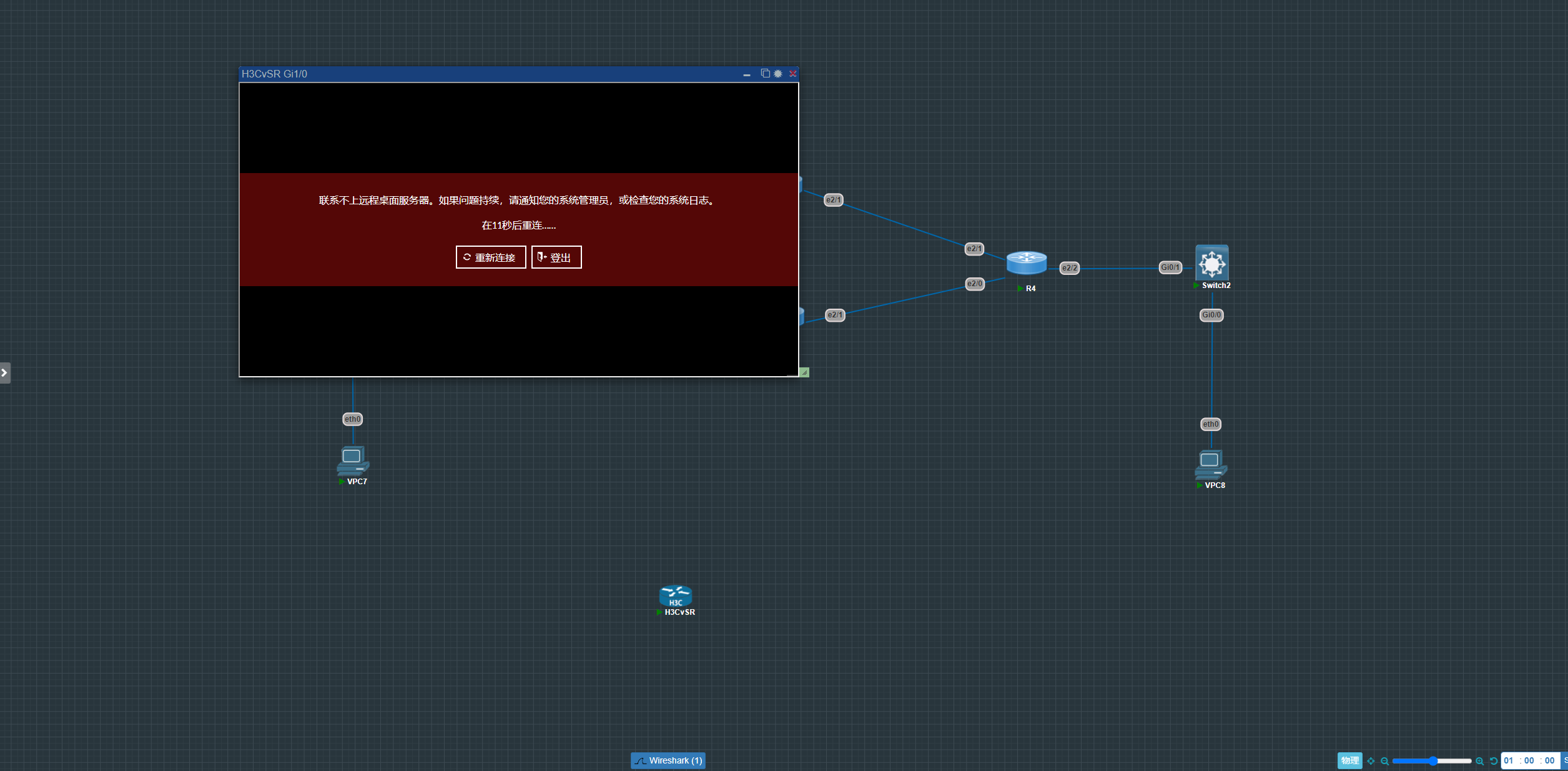Viewport: 1568px width, 771px height.
Task: Click the 登出 logout button
Action: [x=556, y=257]
